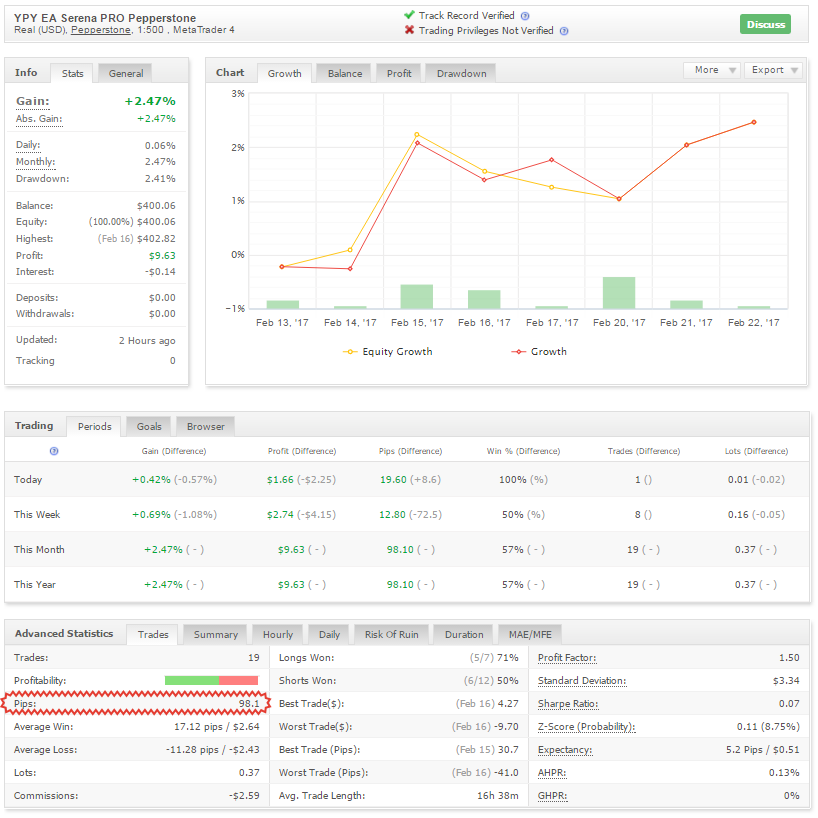Screen dimensions: 818x818
Task: Click the This Year row label
Action: [x=34, y=584]
